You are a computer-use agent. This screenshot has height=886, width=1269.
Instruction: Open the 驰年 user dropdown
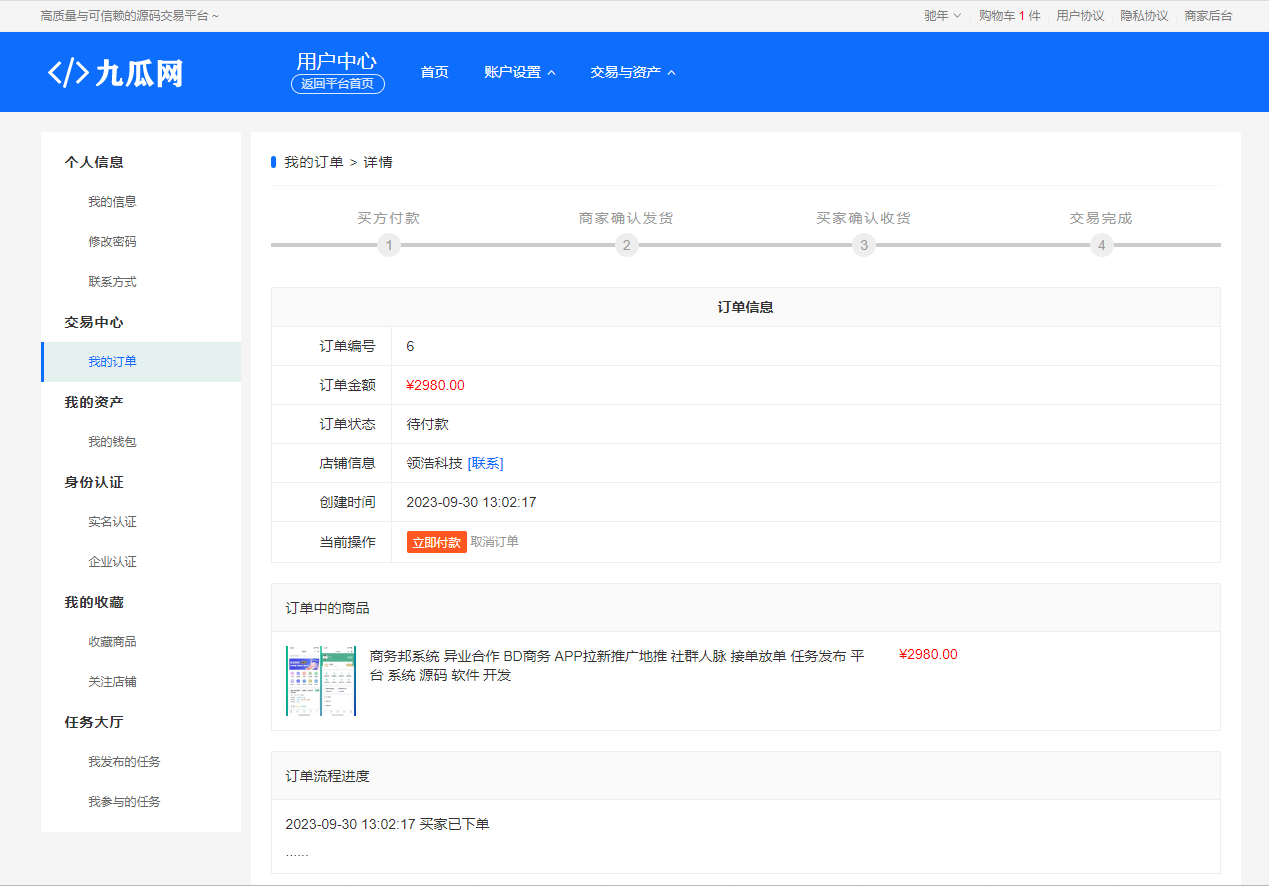click(941, 16)
